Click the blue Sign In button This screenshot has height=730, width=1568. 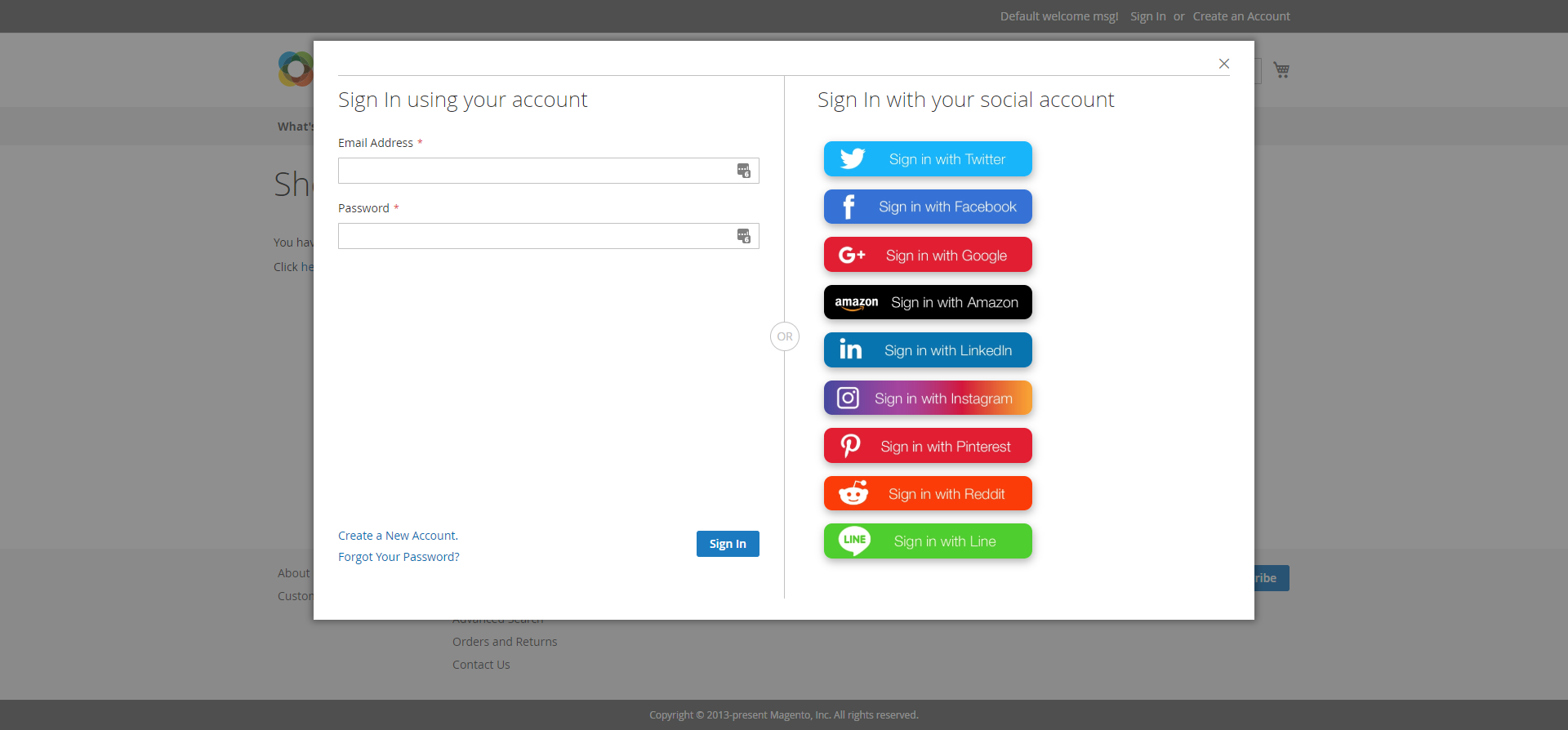728,544
